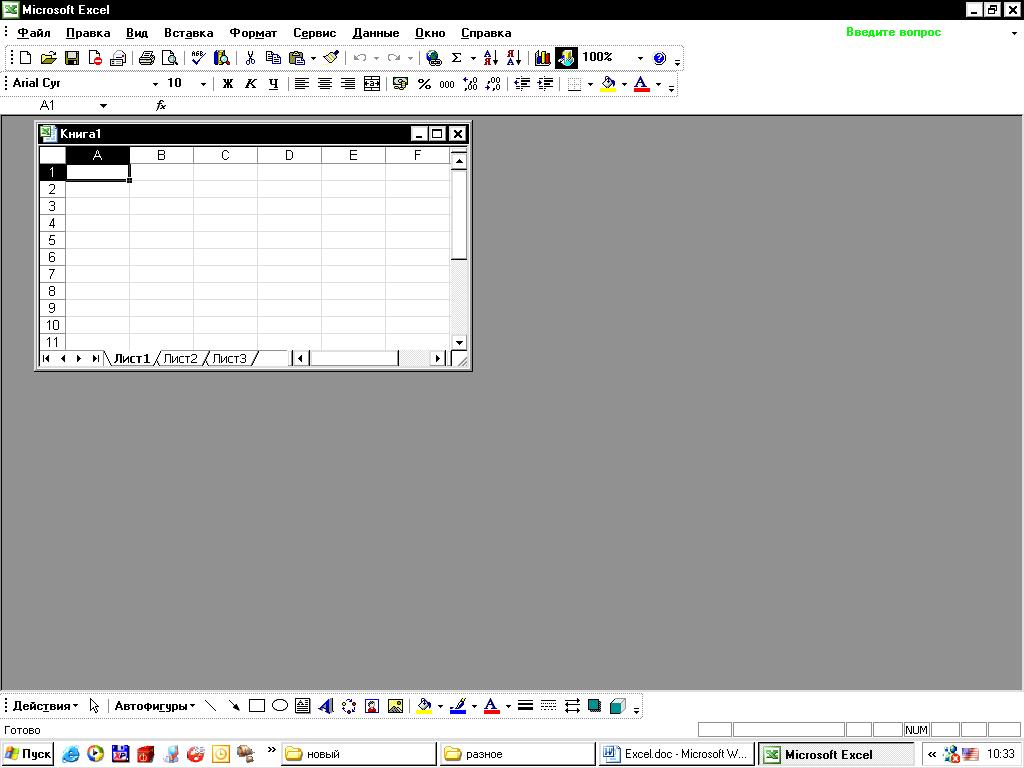Toggle align left

point(301,84)
